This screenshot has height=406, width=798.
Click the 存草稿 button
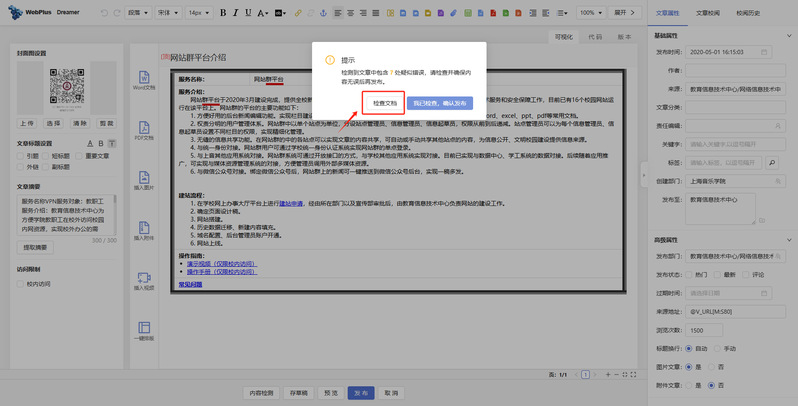[298, 393]
